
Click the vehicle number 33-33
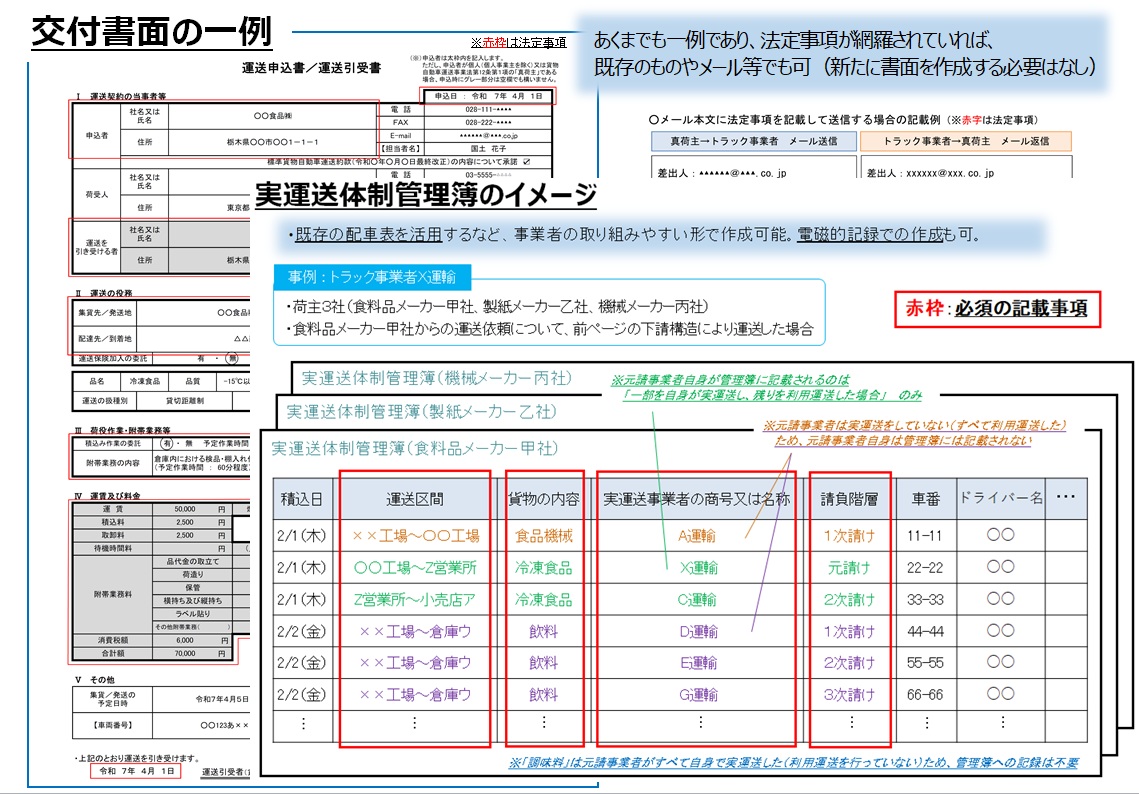click(x=925, y=600)
